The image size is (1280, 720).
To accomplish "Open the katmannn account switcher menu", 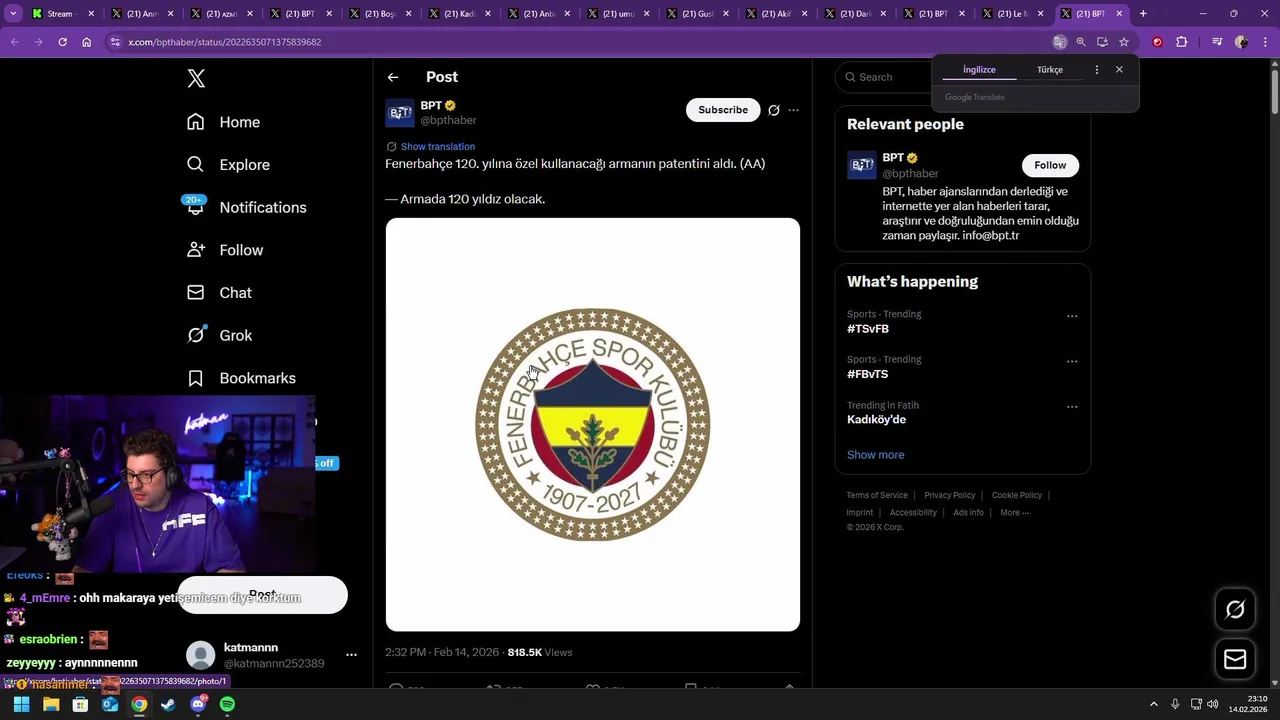I will pos(351,655).
